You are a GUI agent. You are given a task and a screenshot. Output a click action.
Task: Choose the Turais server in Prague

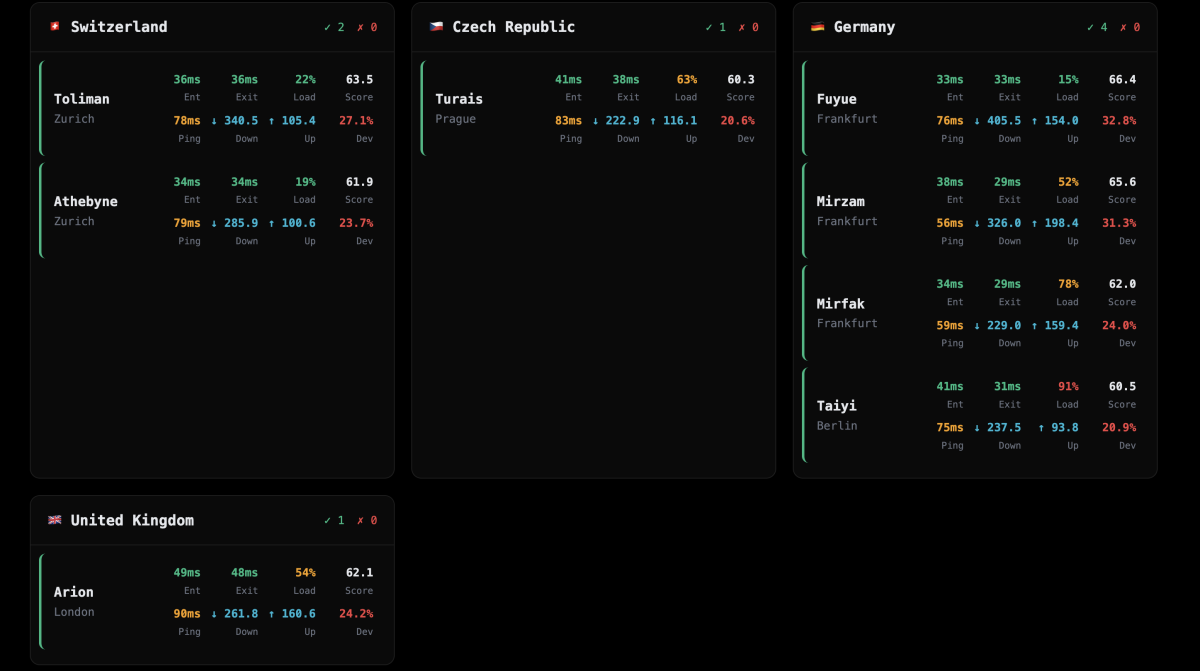point(459,99)
